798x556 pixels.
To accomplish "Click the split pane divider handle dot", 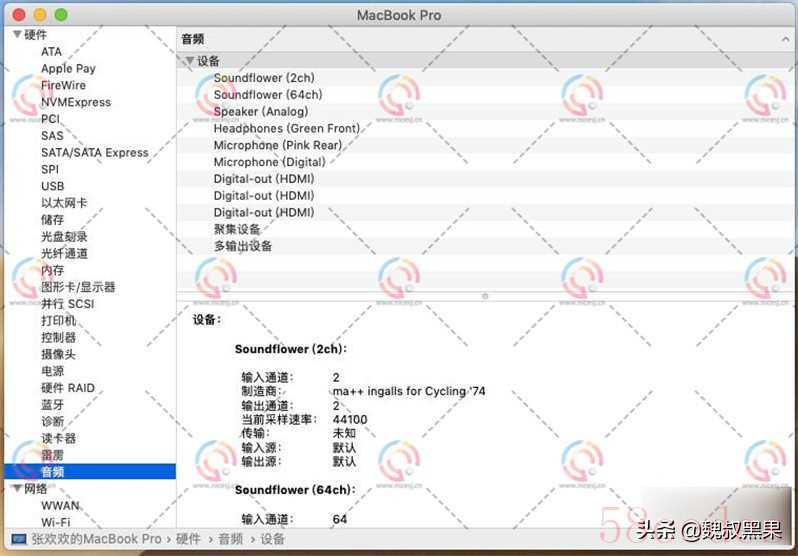I will coord(485,295).
